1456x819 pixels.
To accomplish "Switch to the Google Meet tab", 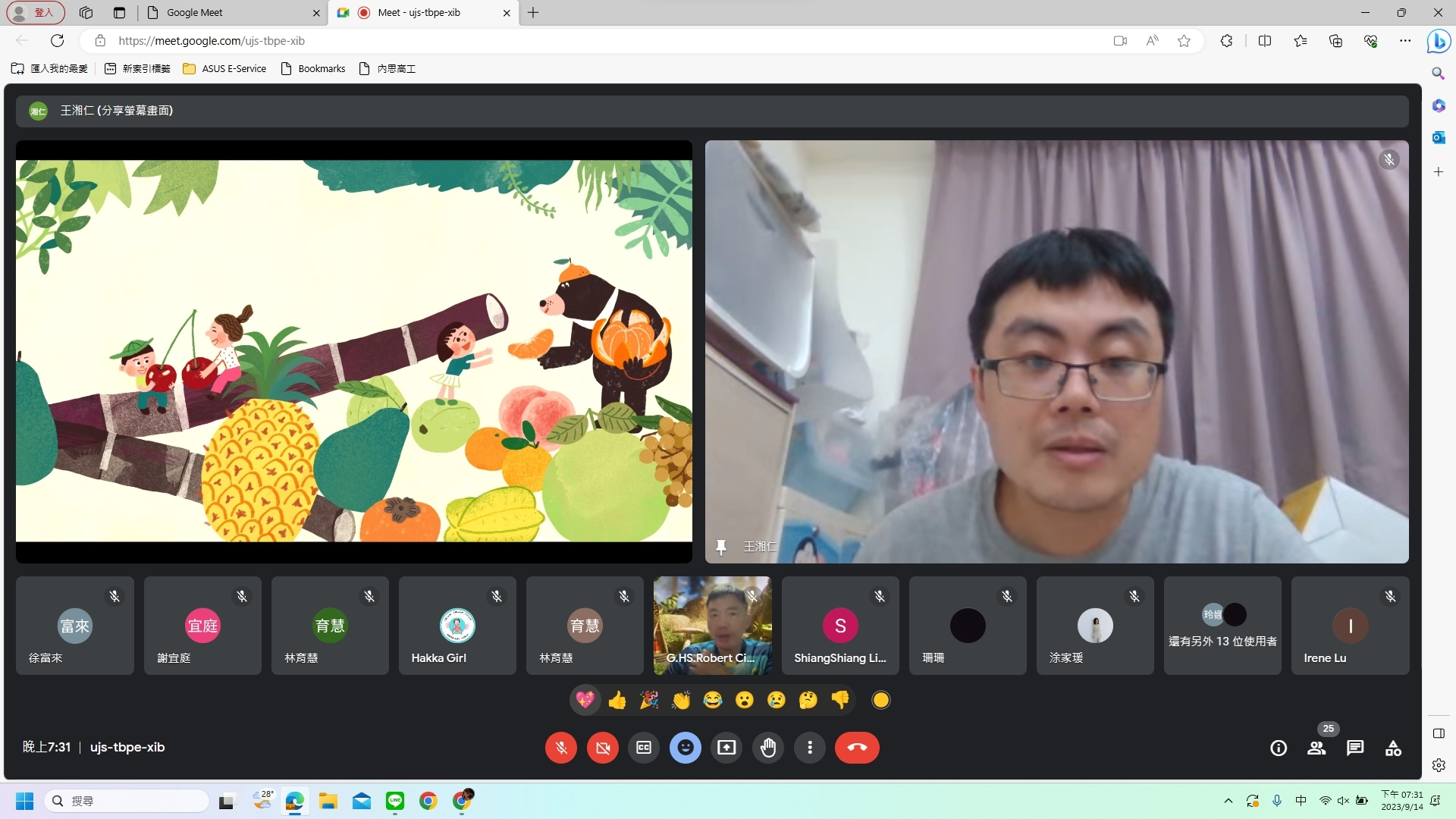I will pyautogui.click(x=227, y=13).
